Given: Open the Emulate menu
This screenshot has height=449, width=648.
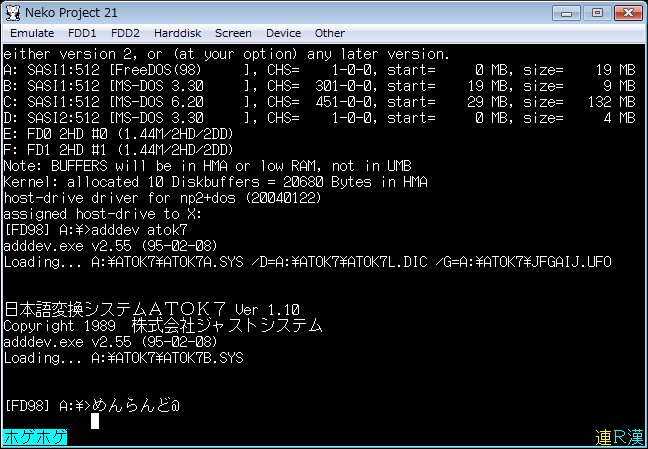Looking at the screenshot, I should click(x=32, y=33).
